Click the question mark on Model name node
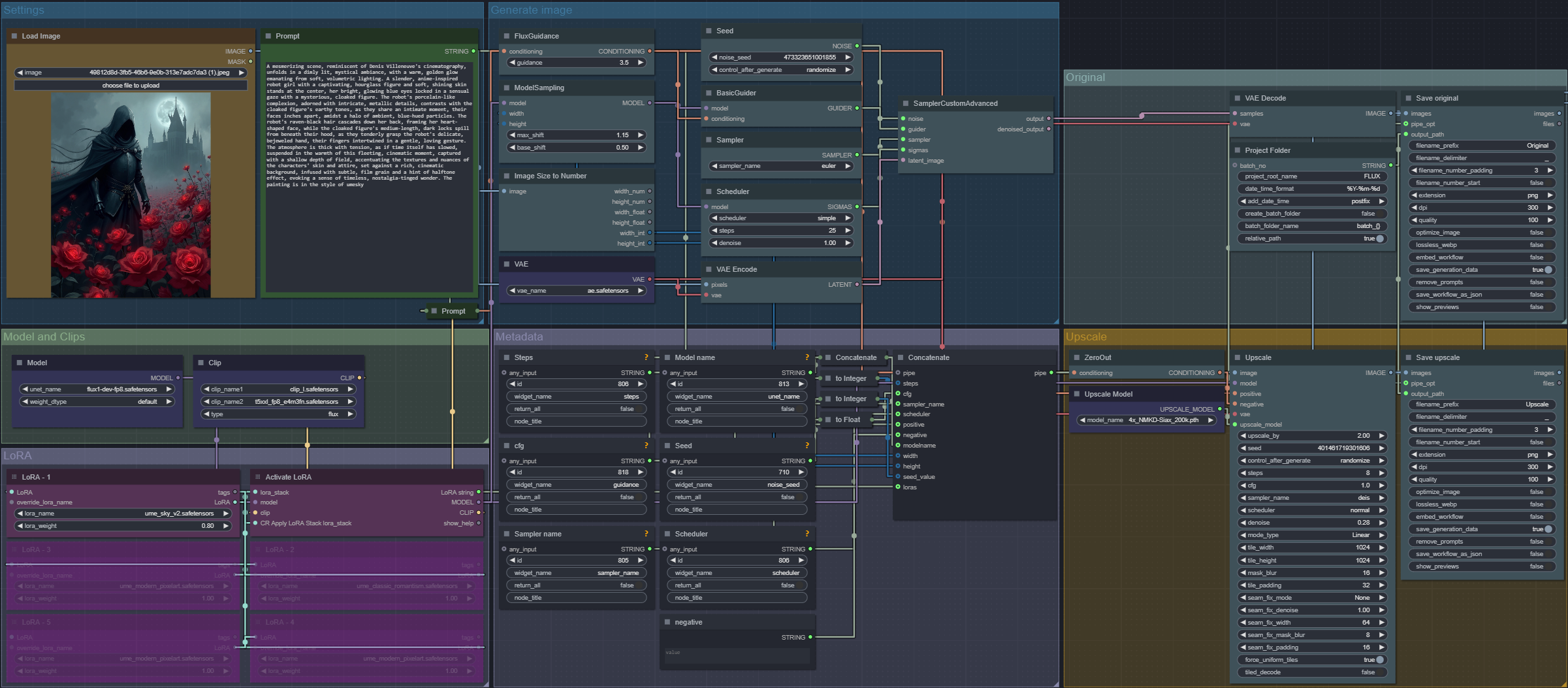Image resolution: width=1568 pixels, height=688 pixels. 807,357
